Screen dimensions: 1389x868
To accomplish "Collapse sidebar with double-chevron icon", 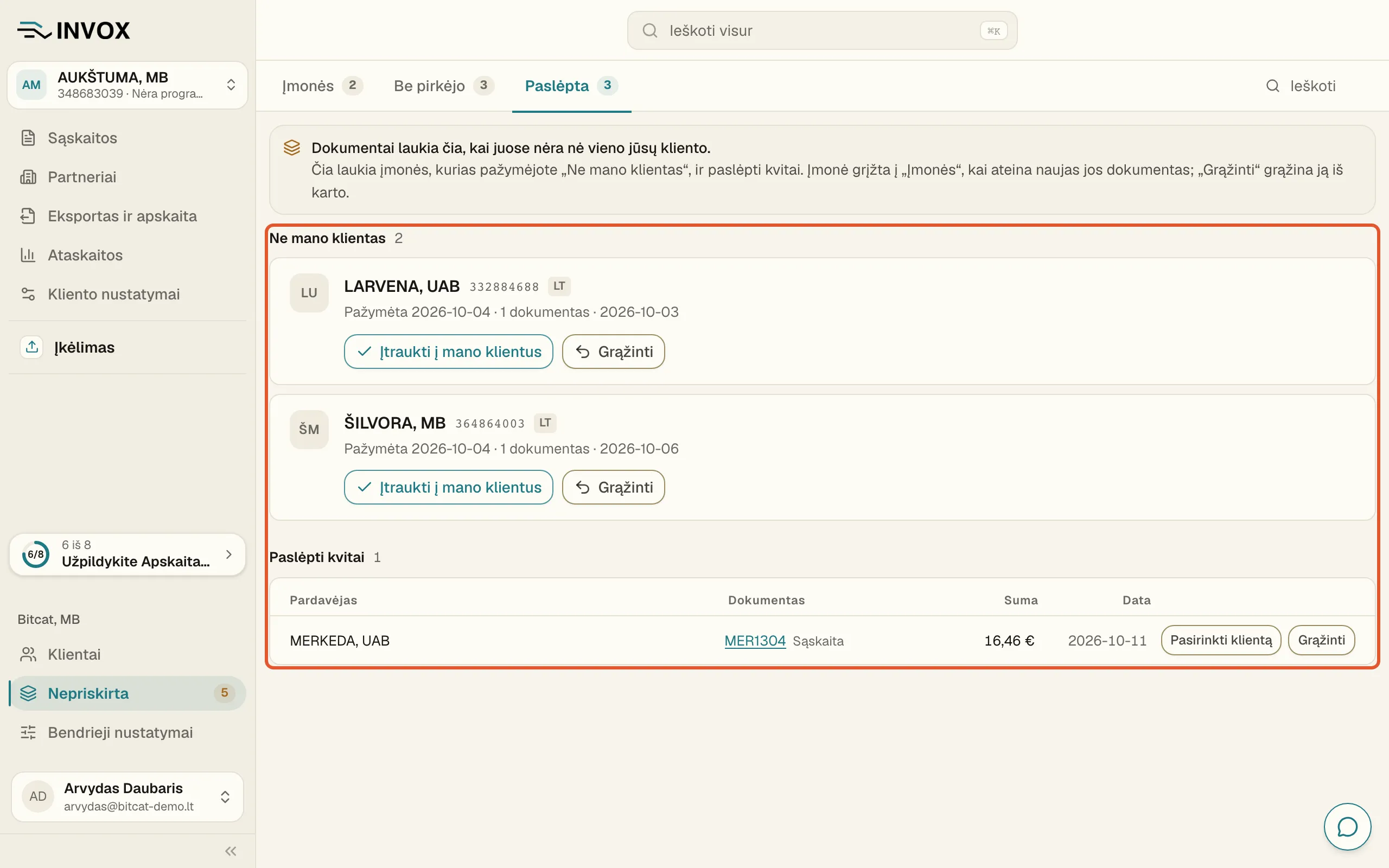I will 231,851.
